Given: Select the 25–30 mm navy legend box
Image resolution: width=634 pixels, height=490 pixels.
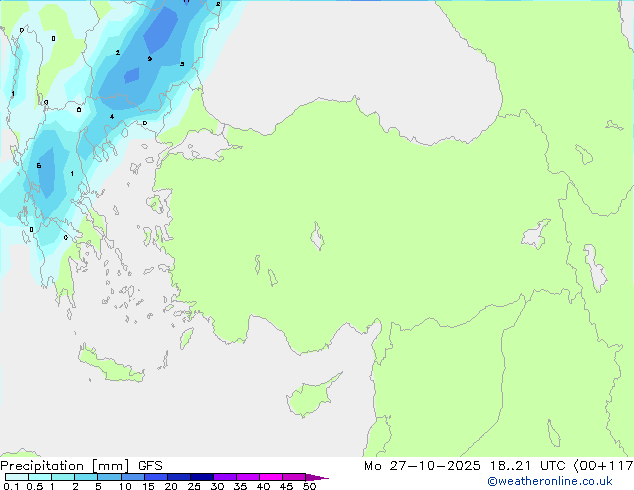Looking at the screenshot, I should pos(202,477).
